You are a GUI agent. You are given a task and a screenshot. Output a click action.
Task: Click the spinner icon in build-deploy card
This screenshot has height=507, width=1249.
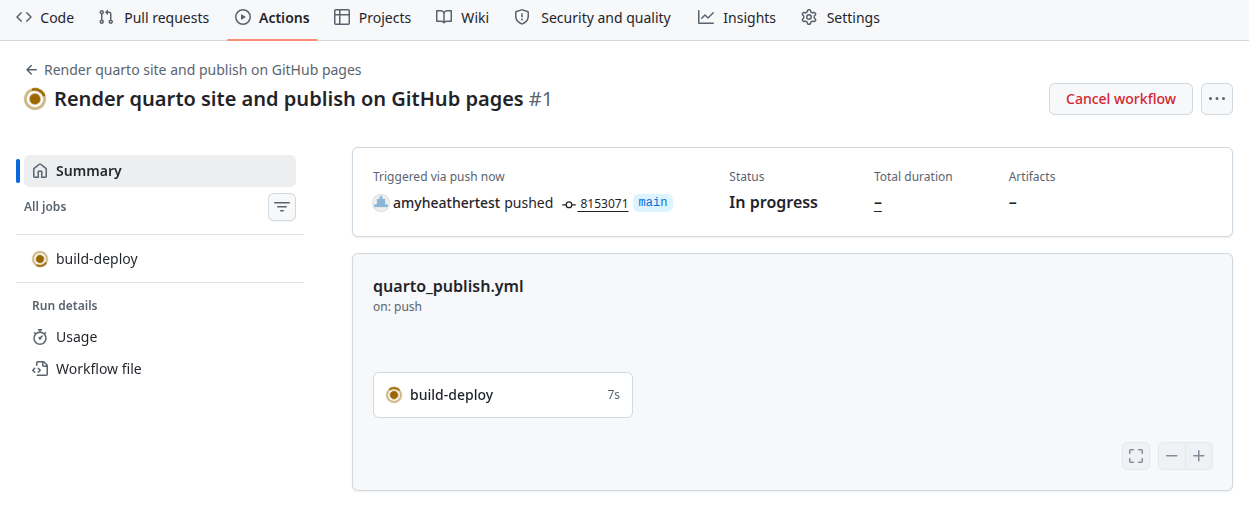(x=394, y=395)
